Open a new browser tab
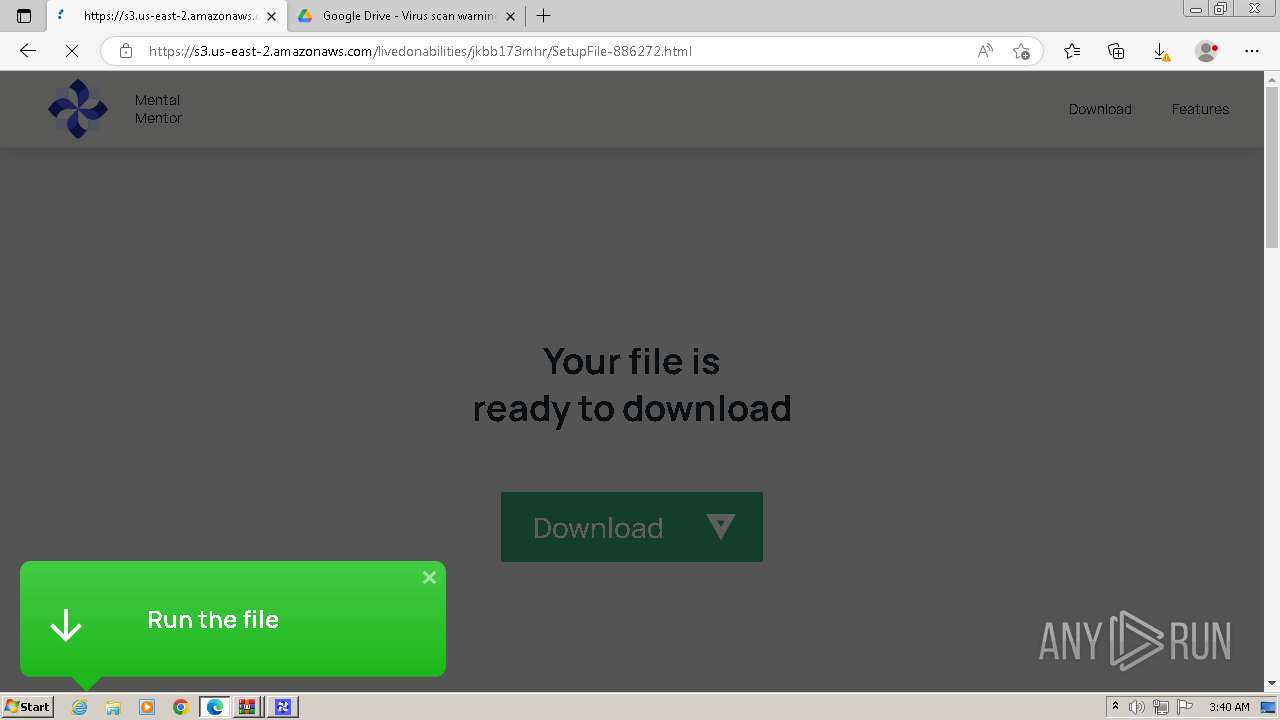This screenshot has width=1280, height=720. [543, 16]
